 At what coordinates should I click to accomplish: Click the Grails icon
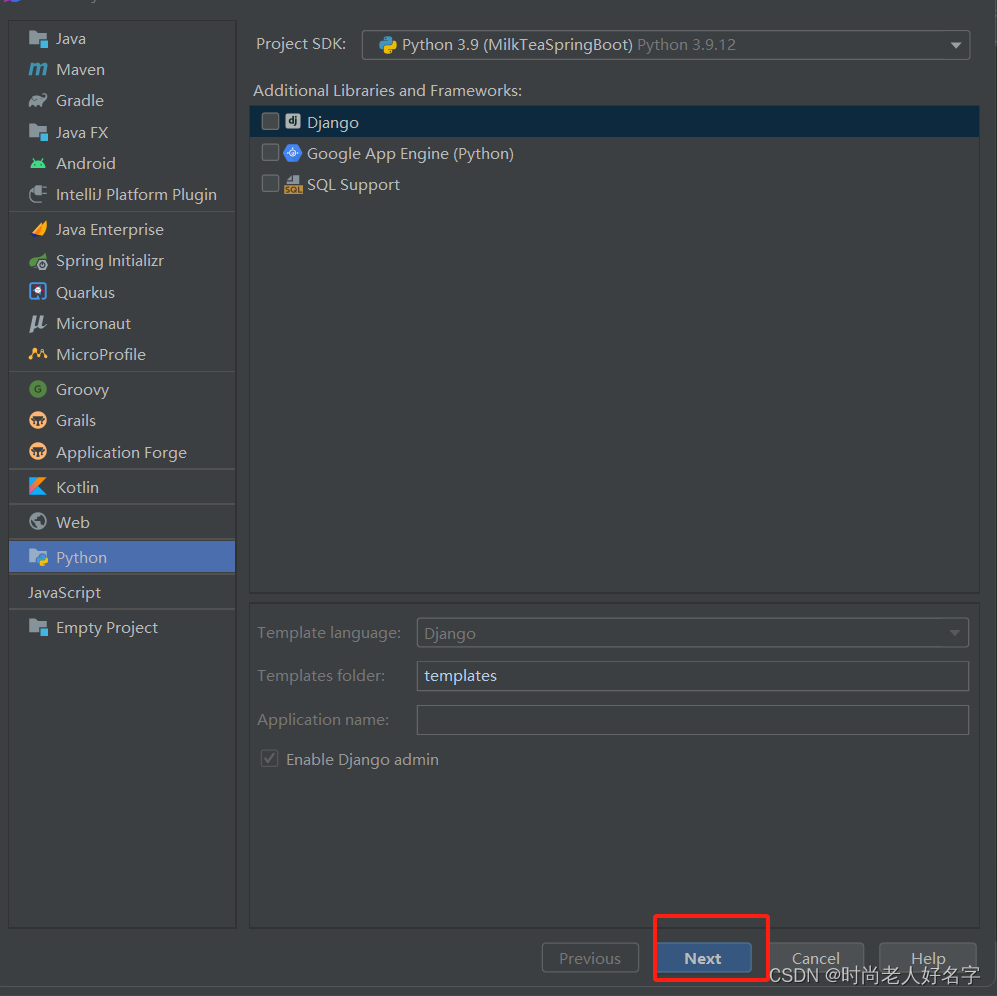click(38, 420)
